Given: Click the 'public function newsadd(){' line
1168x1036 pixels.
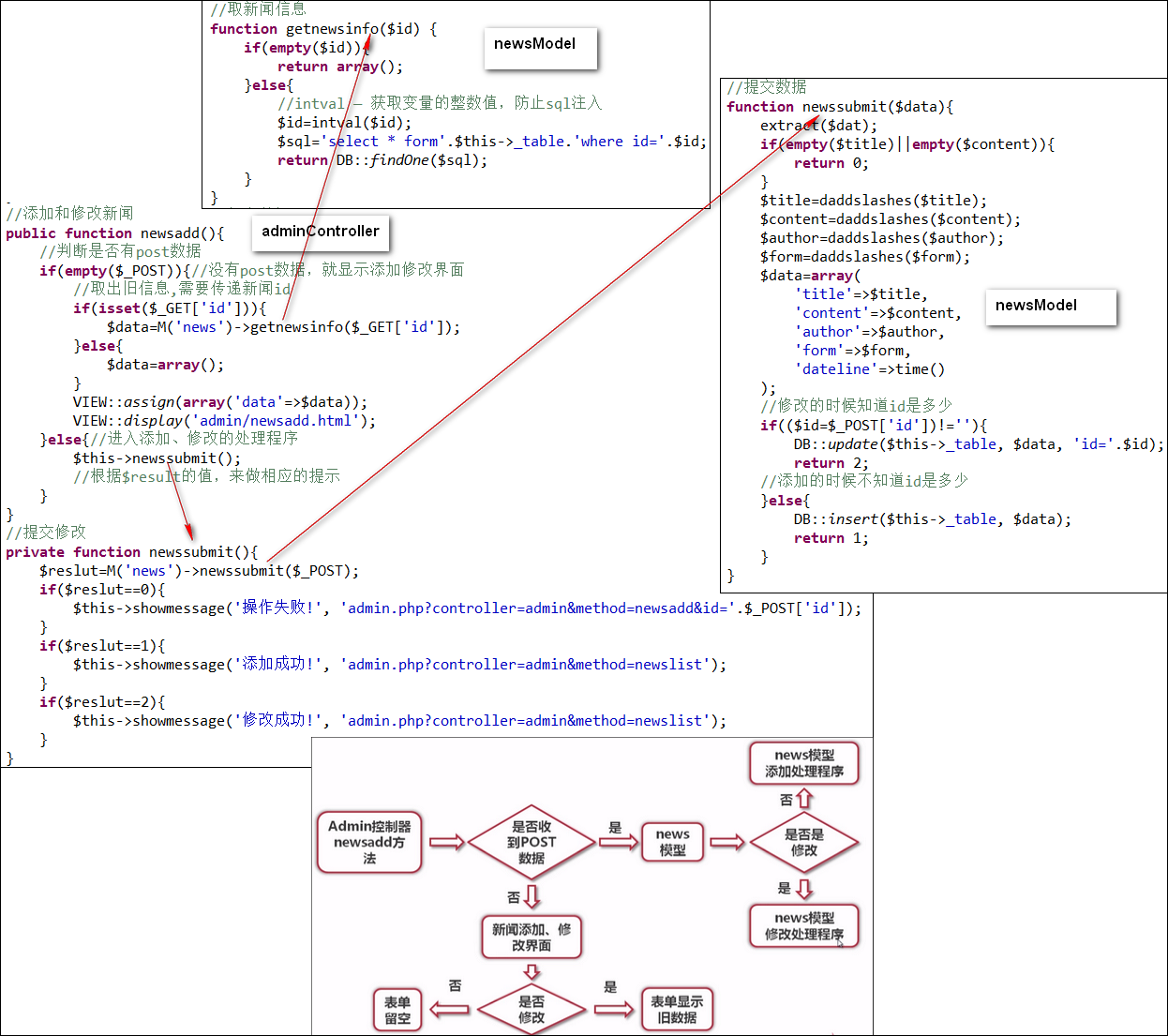Looking at the screenshot, I should point(115,233).
